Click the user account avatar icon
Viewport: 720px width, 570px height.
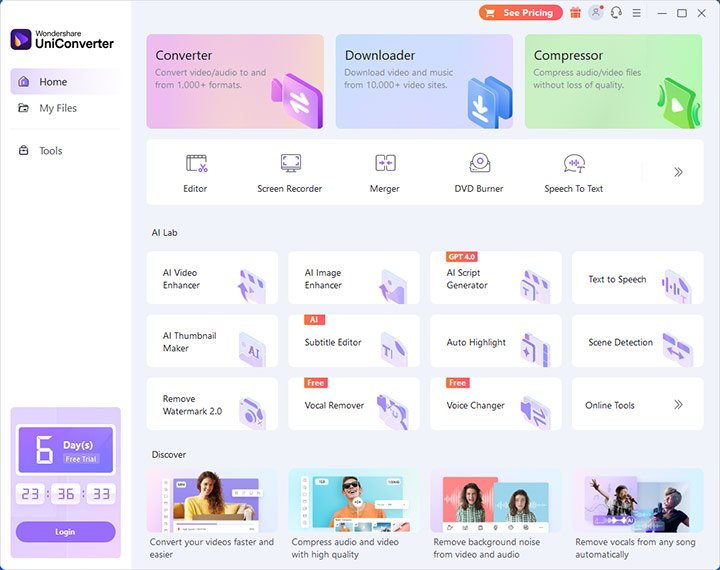pyautogui.click(x=596, y=12)
